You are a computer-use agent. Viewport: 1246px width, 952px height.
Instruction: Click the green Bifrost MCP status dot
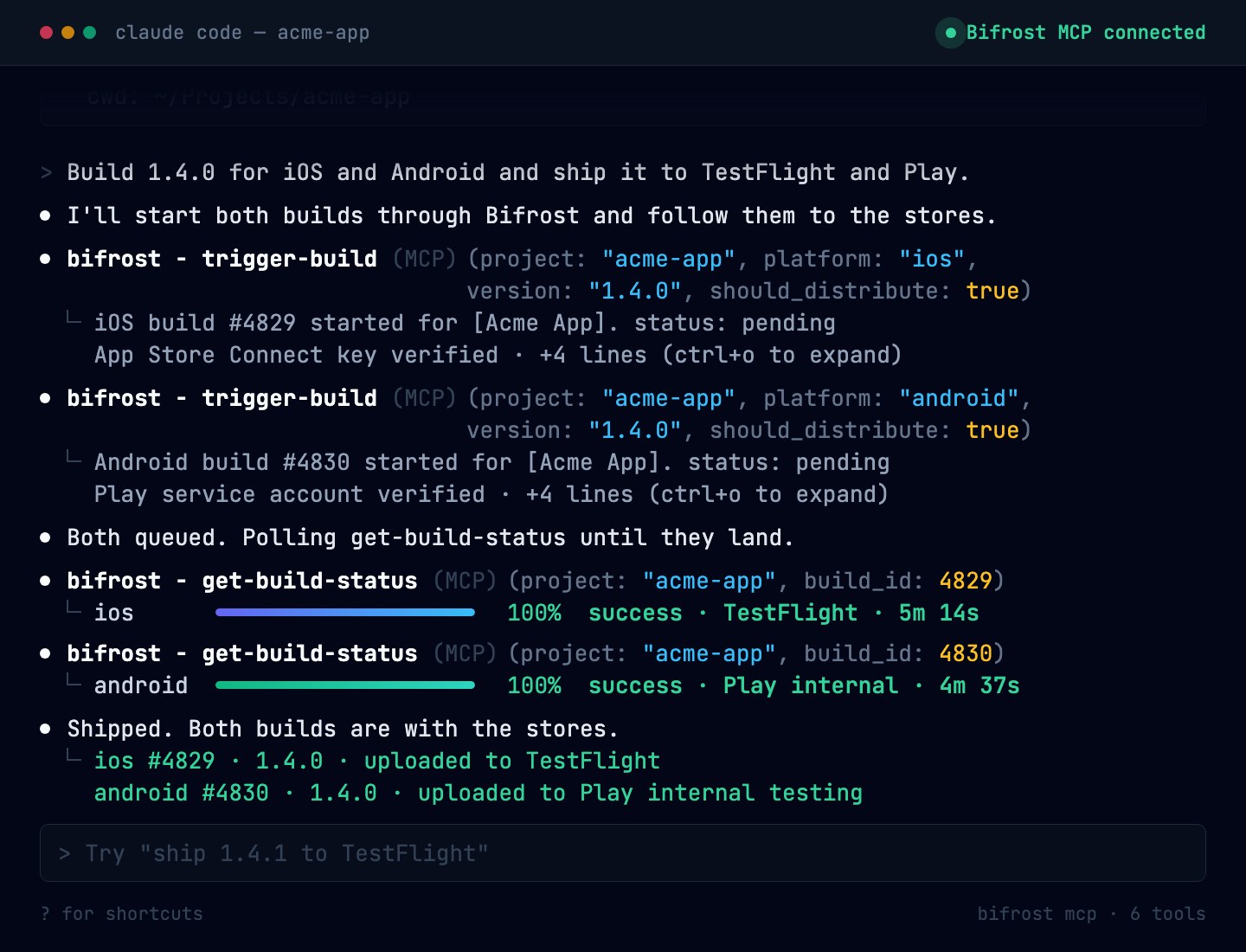951,33
